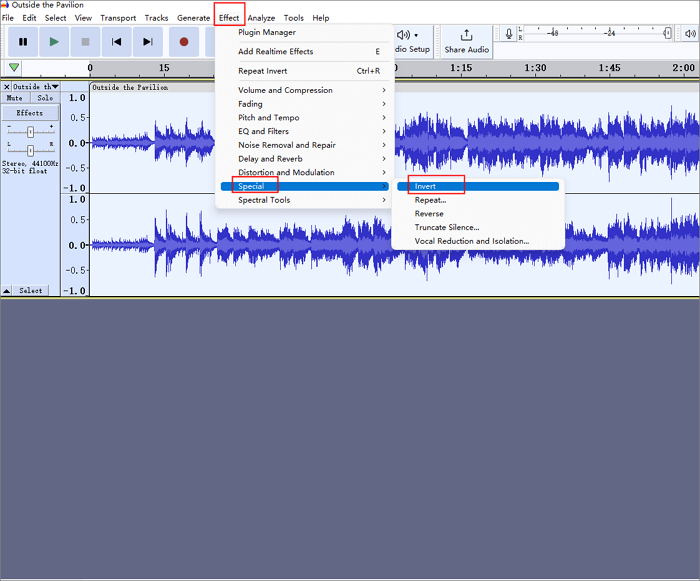Open the track Effects panel
Viewport: 700px width, 581px height.
(30, 113)
